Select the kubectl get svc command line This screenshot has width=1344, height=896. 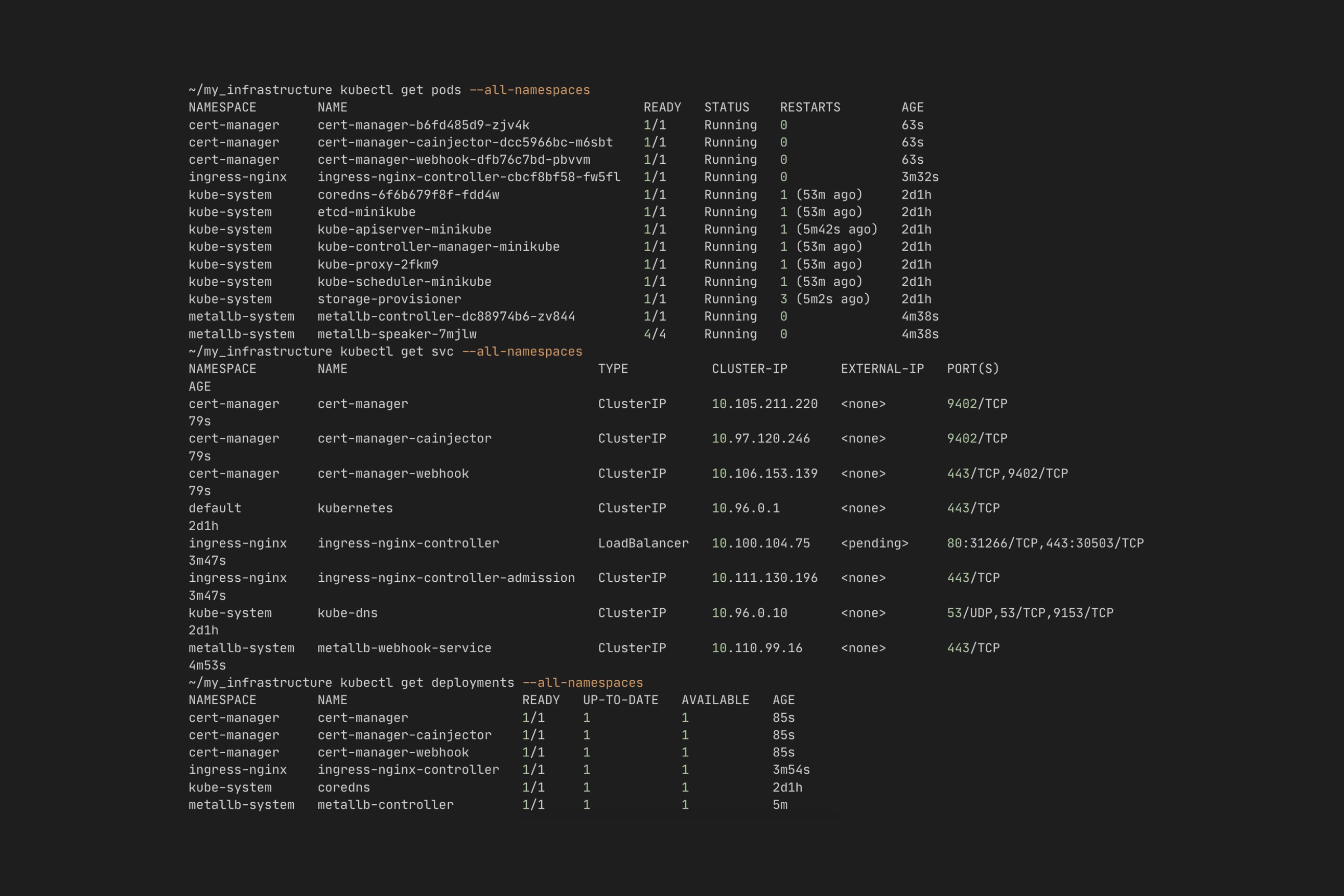tap(385, 351)
